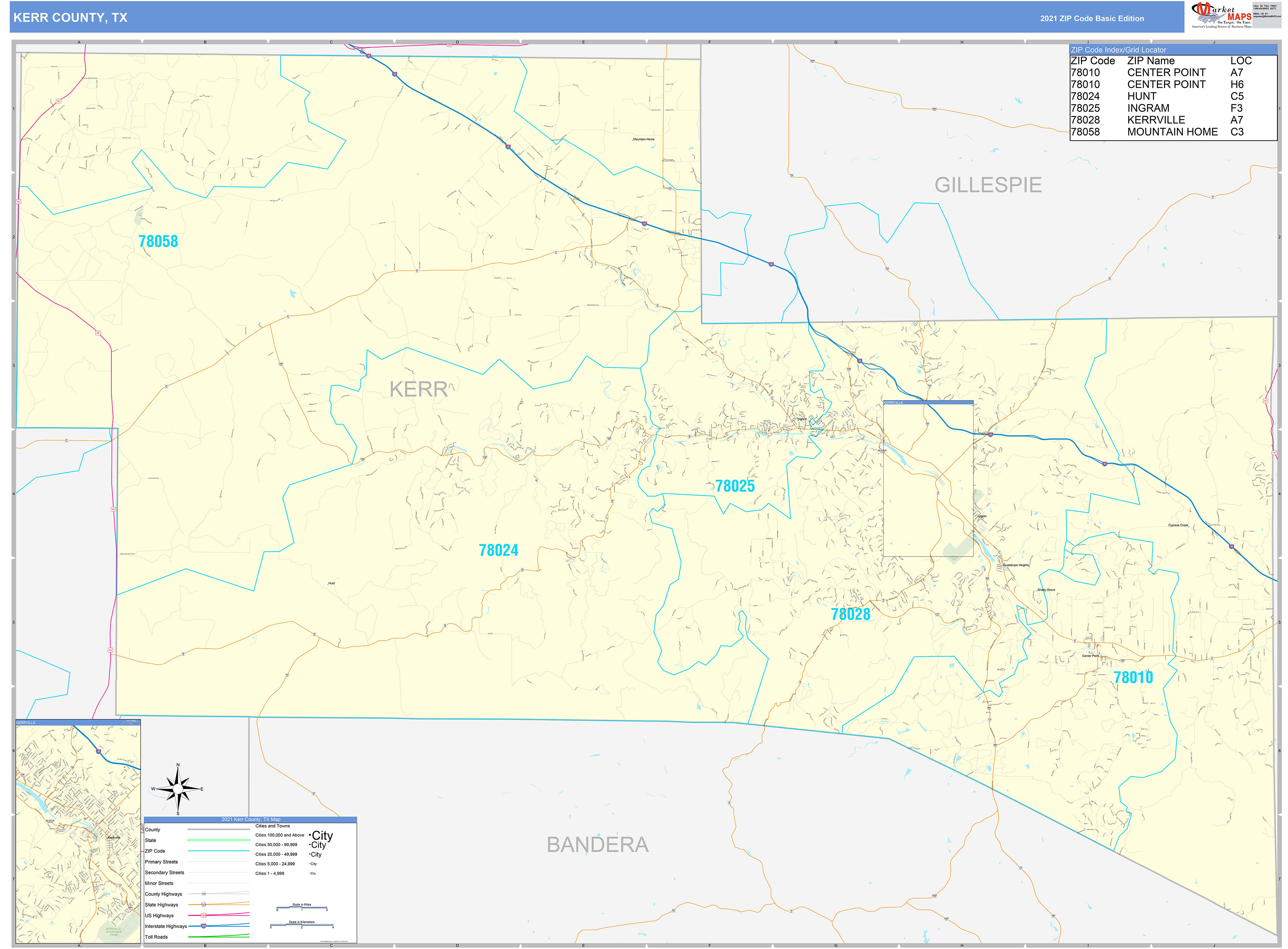Select the 78058 ZIP code label

(158, 241)
